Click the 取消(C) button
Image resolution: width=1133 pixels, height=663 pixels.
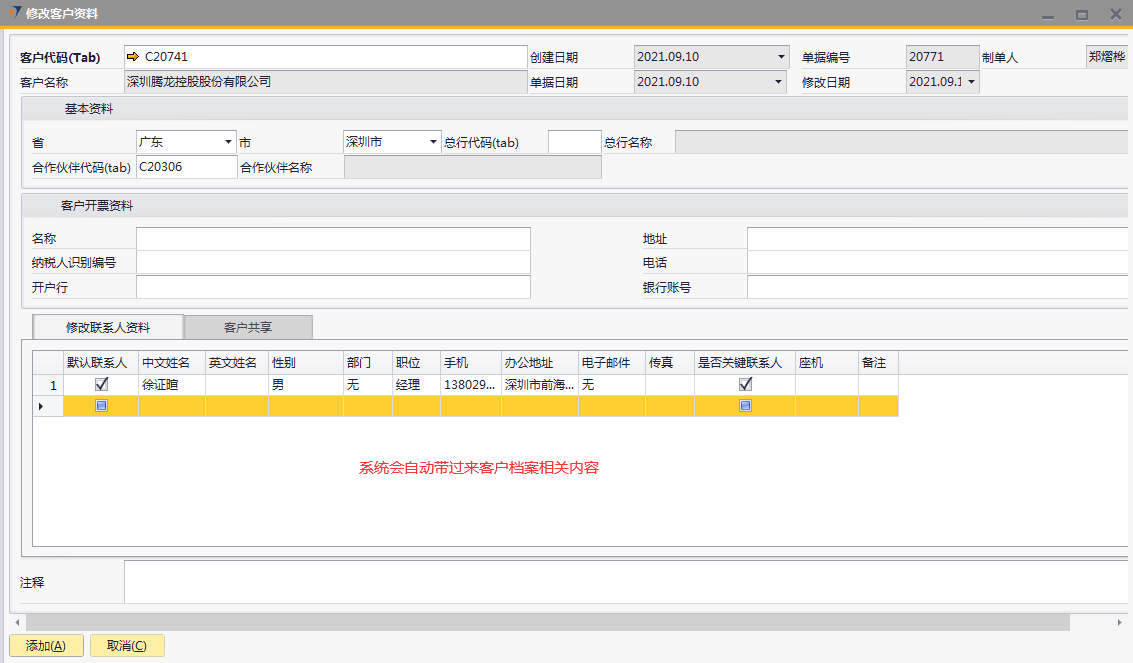127,646
